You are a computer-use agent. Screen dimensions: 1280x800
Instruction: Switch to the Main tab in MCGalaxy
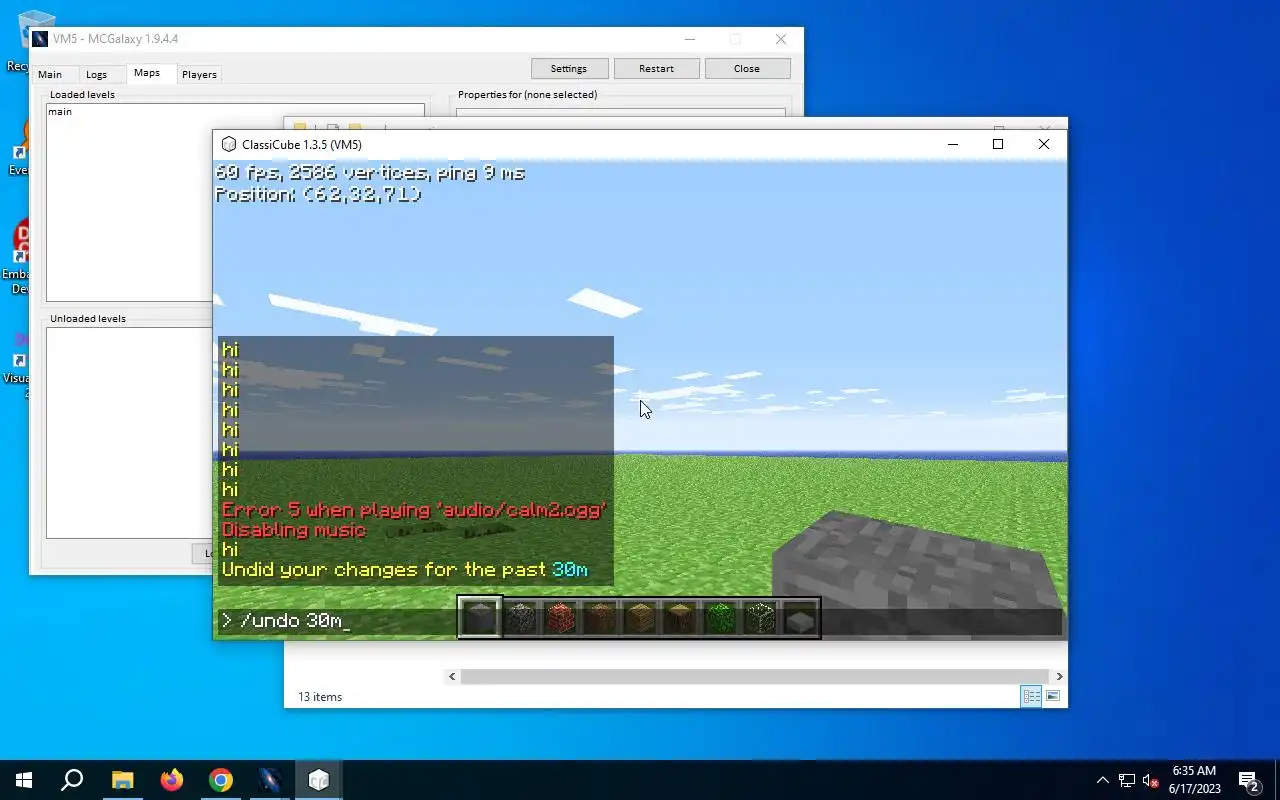50,74
